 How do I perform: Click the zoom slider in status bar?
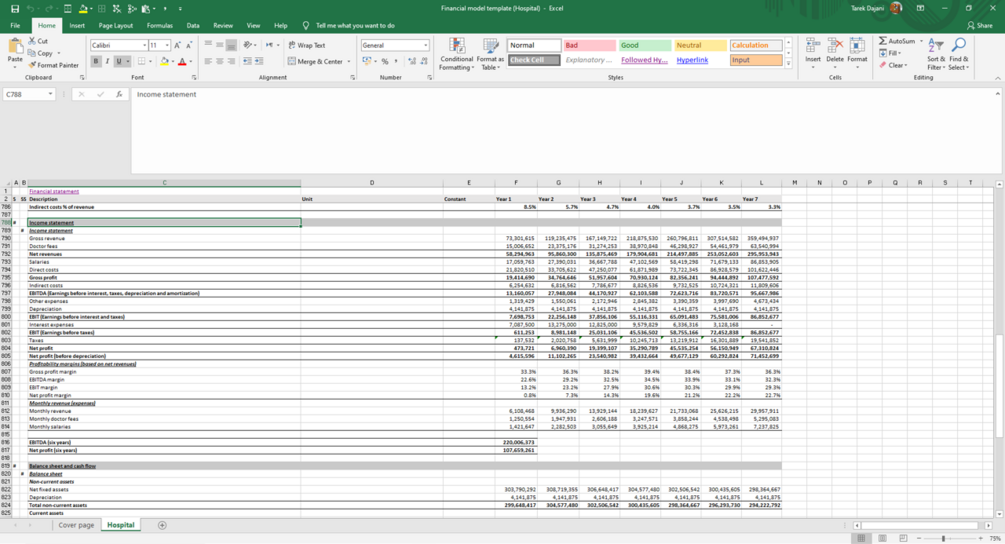(943, 539)
